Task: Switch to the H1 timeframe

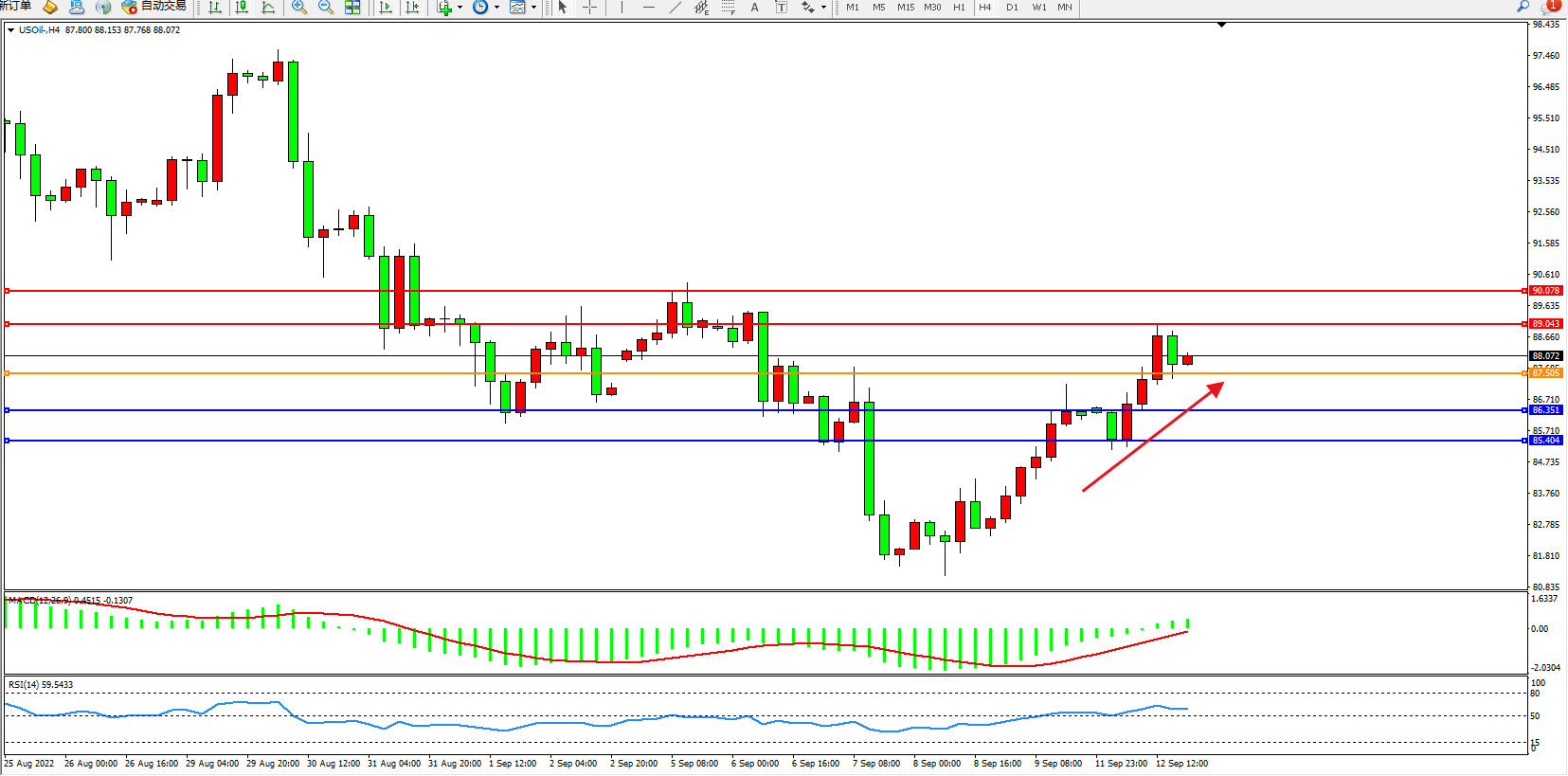Action: pyautogui.click(x=959, y=8)
